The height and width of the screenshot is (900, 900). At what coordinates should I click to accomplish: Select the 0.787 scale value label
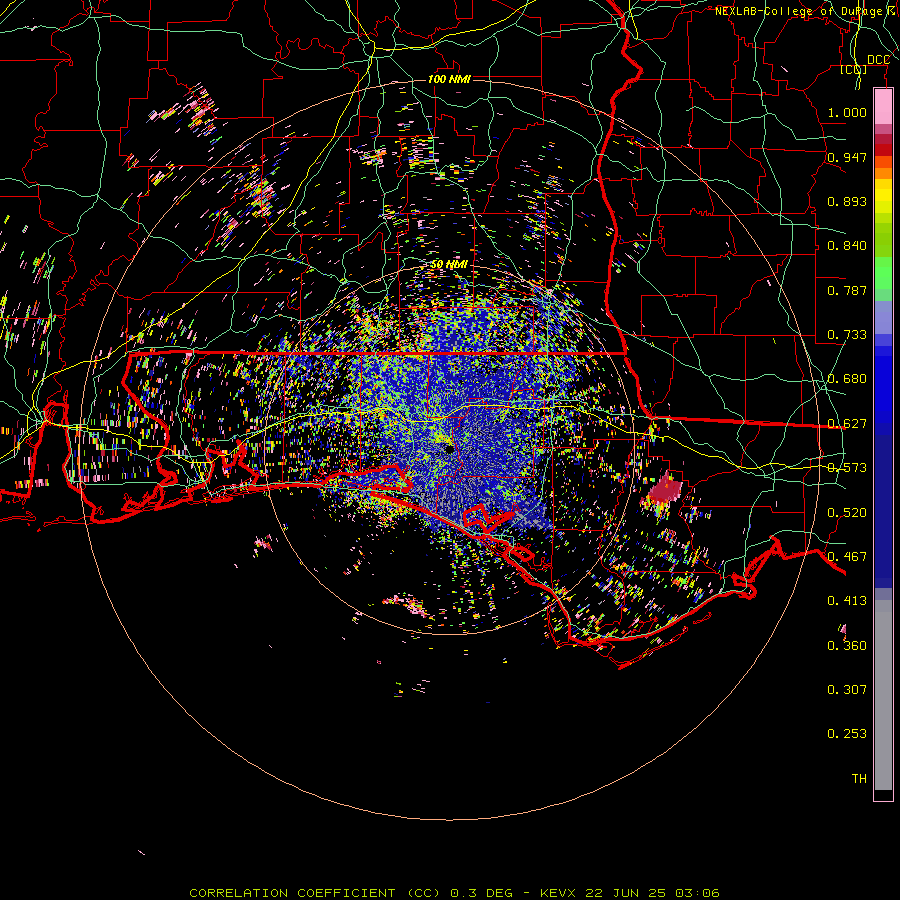pyautogui.click(x=847, y=290)
